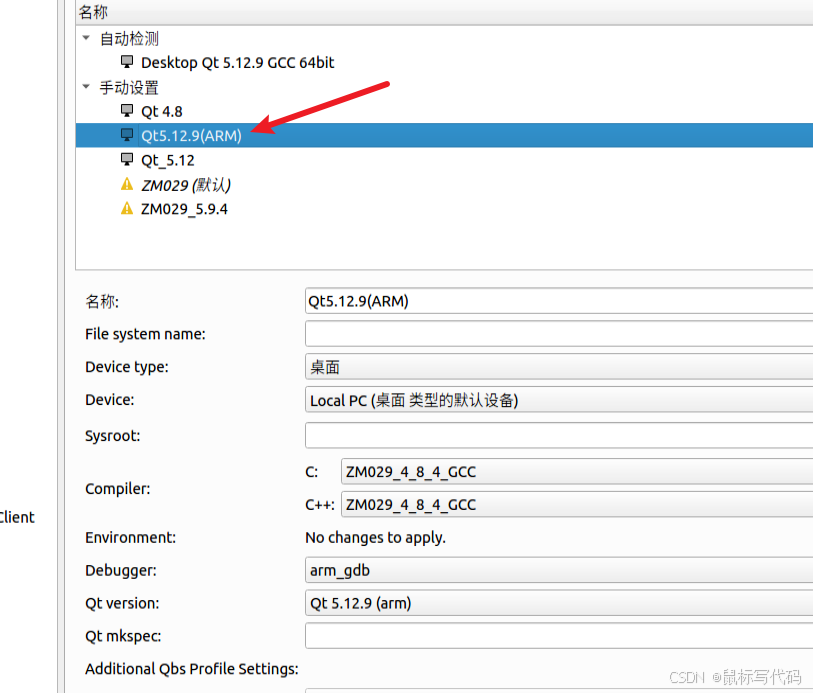This screenshot has width=813, height=693.
Task: Click the 名称 column header
Action: [444, 12]
